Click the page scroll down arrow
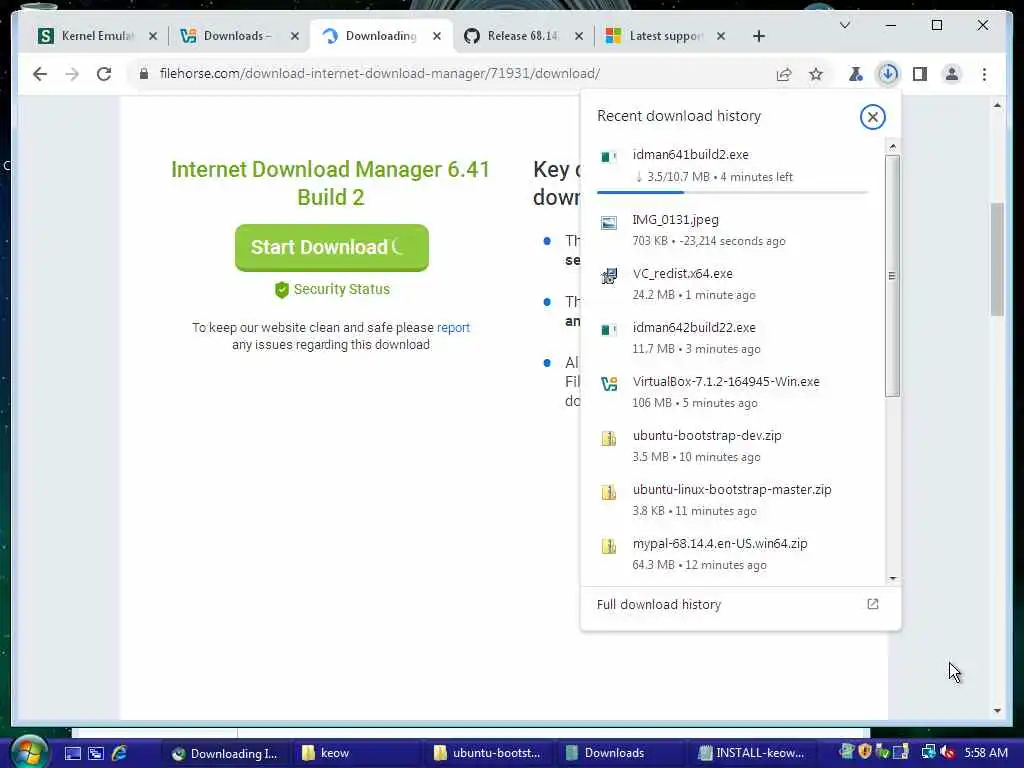The image size is (1024, 768). click(x=997, y=711)
